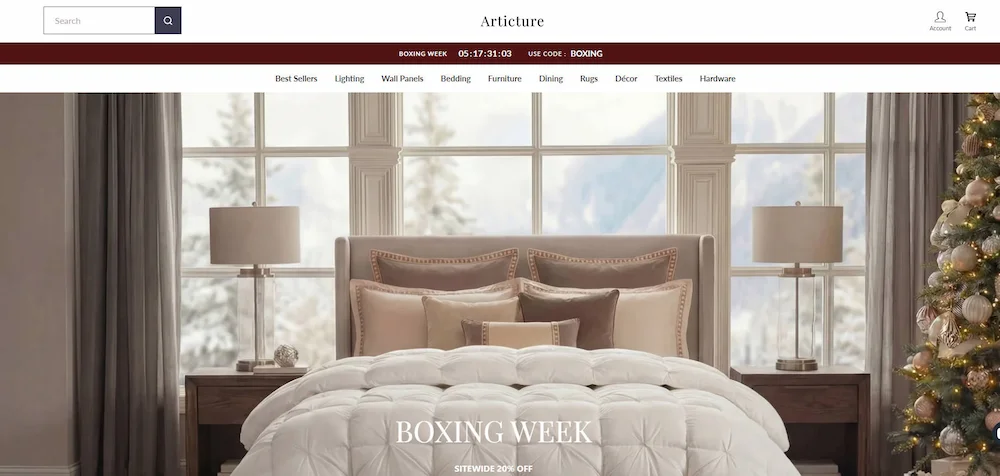The image size is (1000, 476).
Task: Browse the Furniture category
Action: pyautogui.click(x=504, y=78)
